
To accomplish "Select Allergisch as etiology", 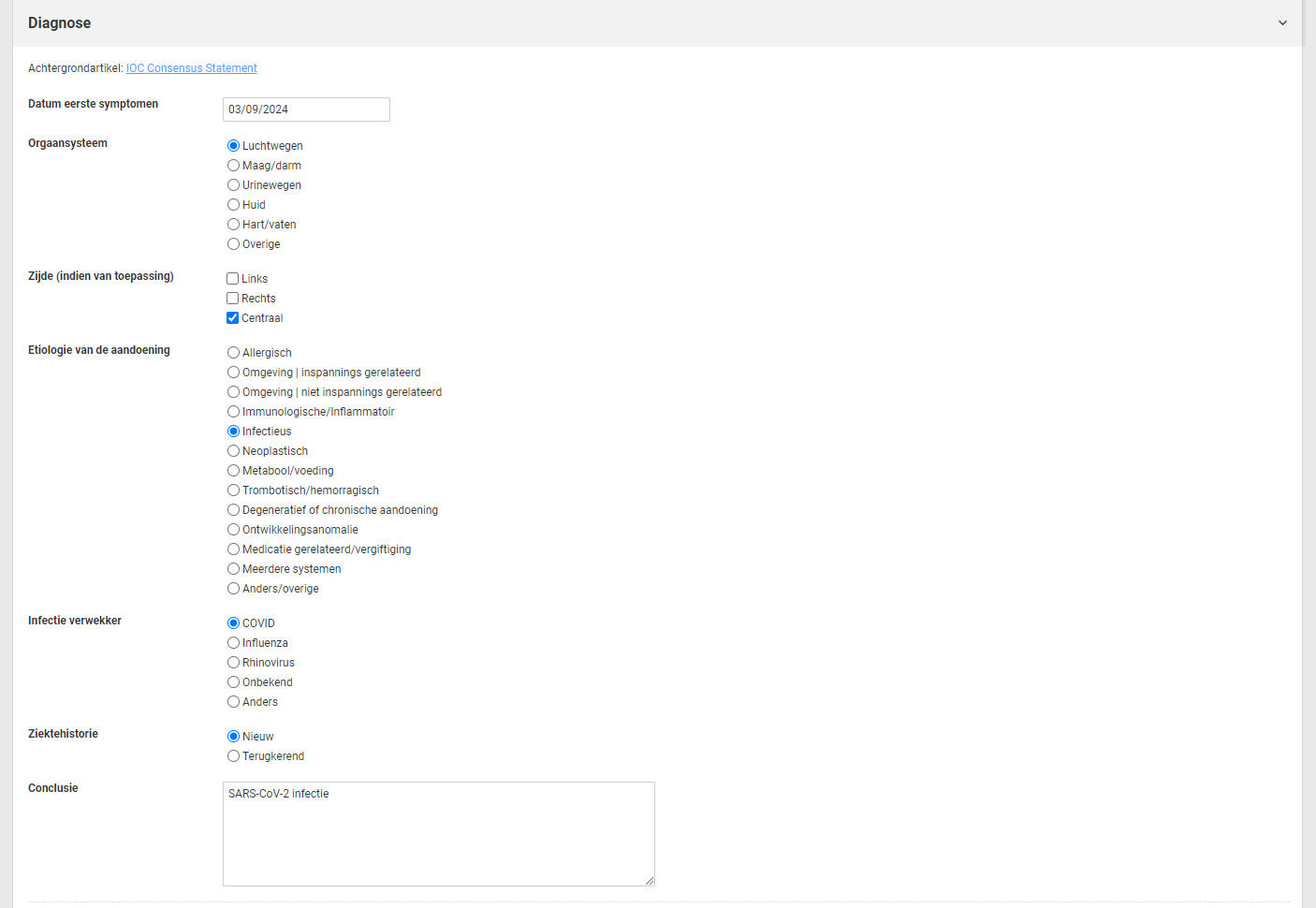I will pos(233,353).
